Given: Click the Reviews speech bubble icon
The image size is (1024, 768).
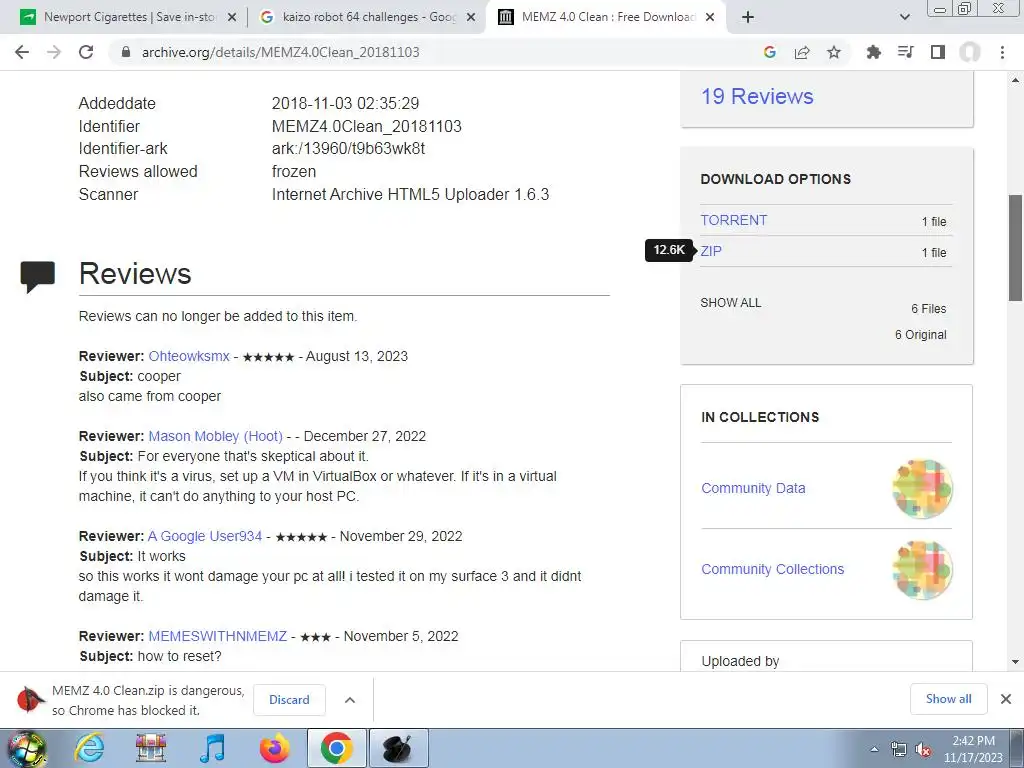Looking at the screenshot, I should pos(37,276).
